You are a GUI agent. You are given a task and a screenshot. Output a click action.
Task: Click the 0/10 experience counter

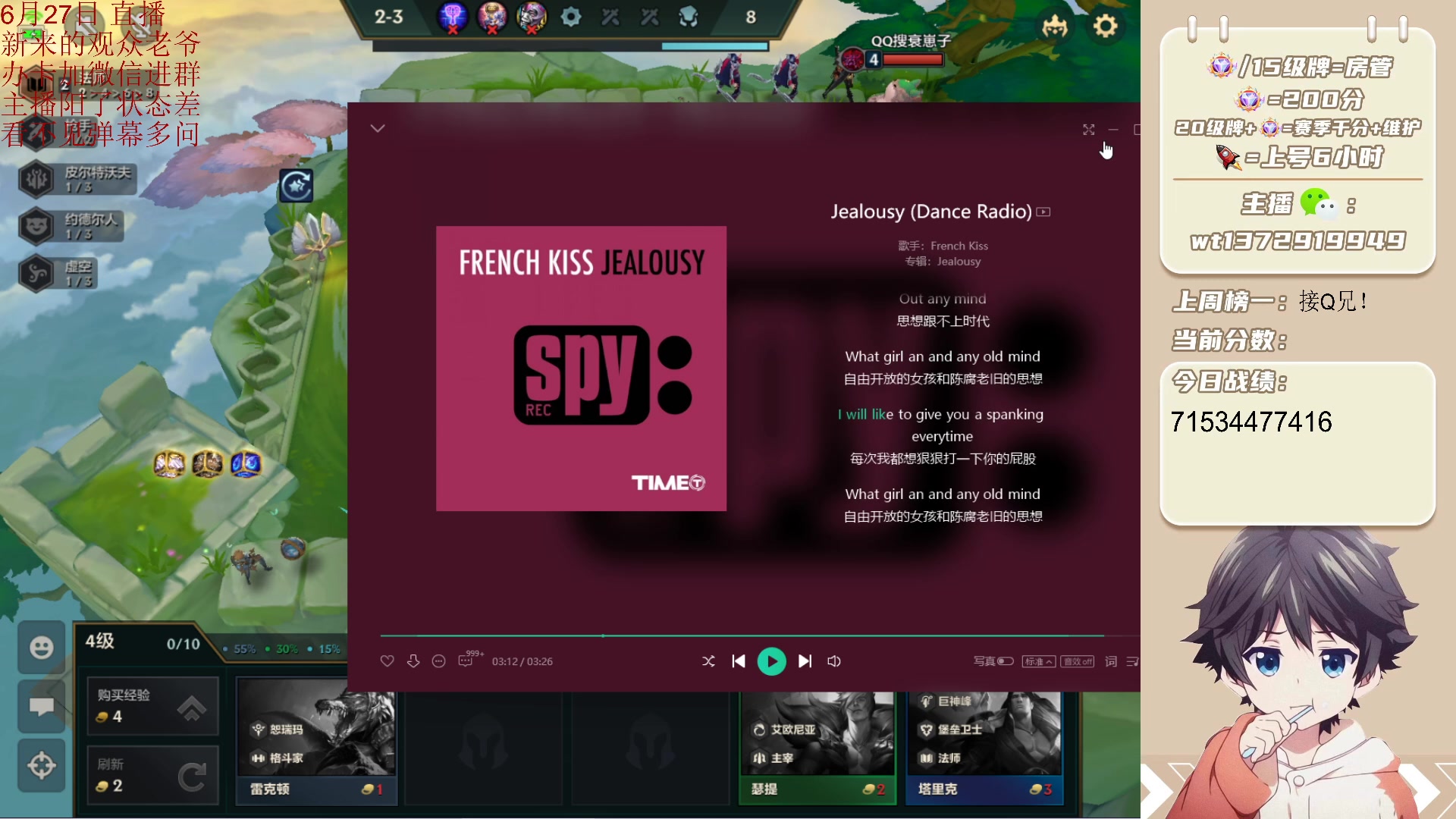tap(183, 644)
